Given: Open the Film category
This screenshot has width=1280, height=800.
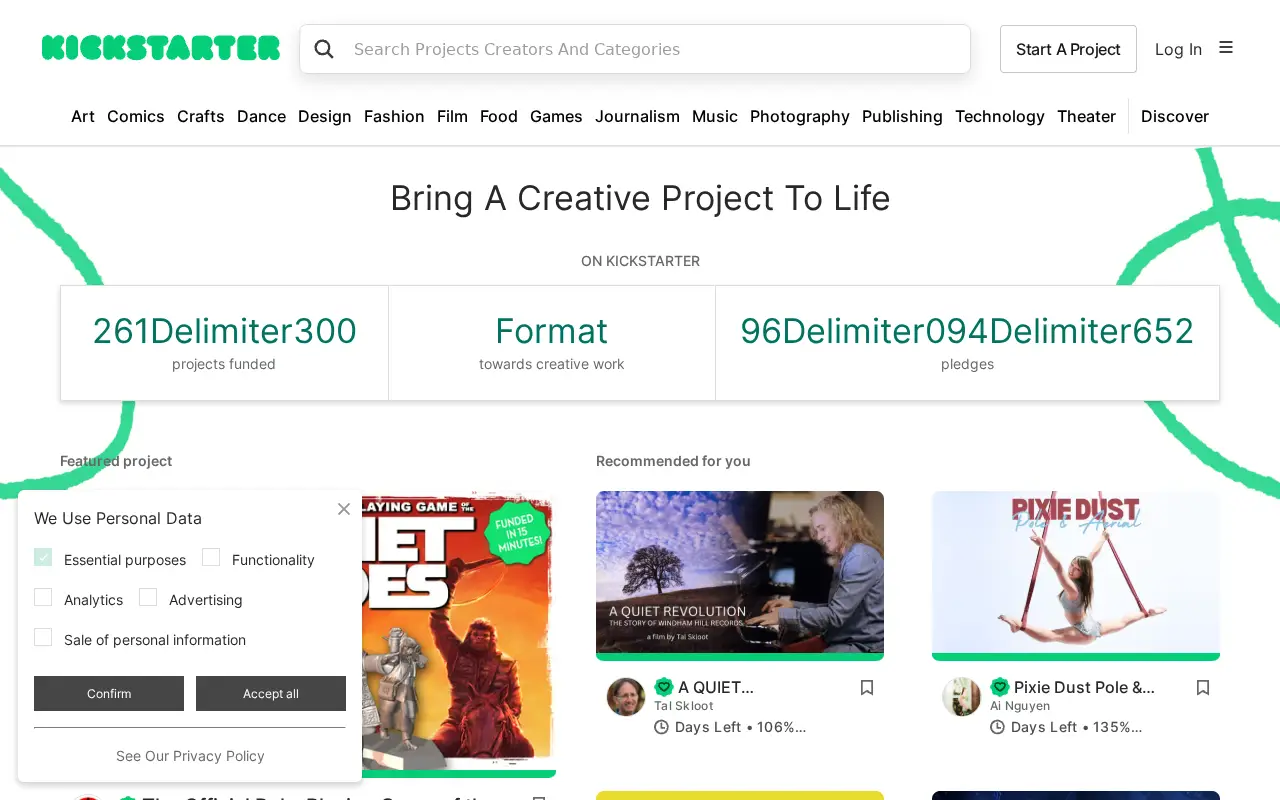Looking at the screenshot, I should 452,116.
